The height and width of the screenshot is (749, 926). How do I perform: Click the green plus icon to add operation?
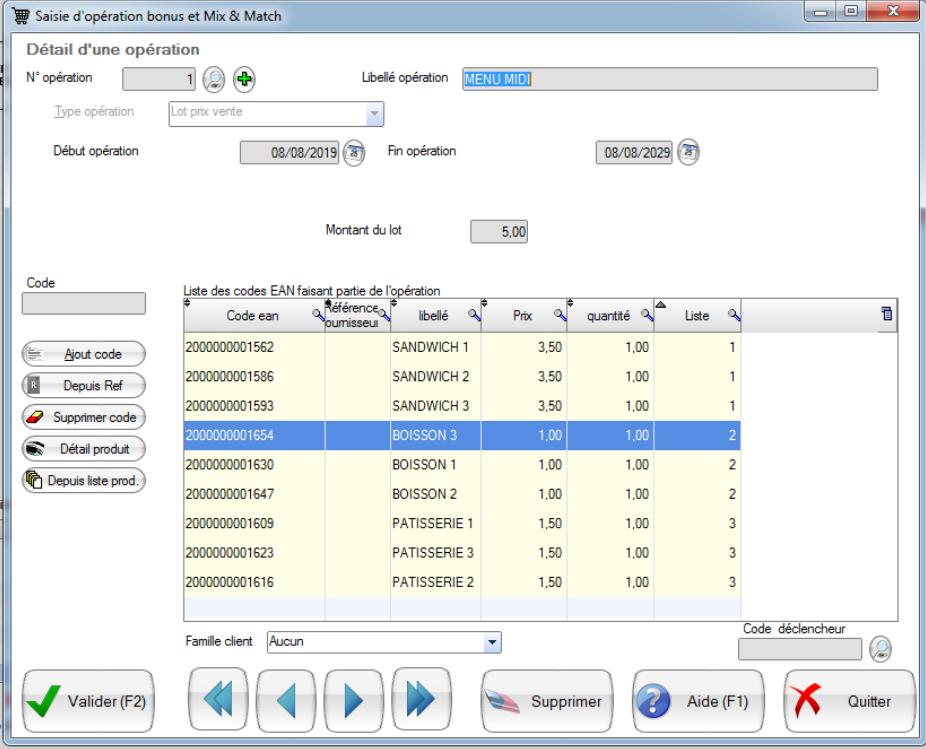pos(244,79)
